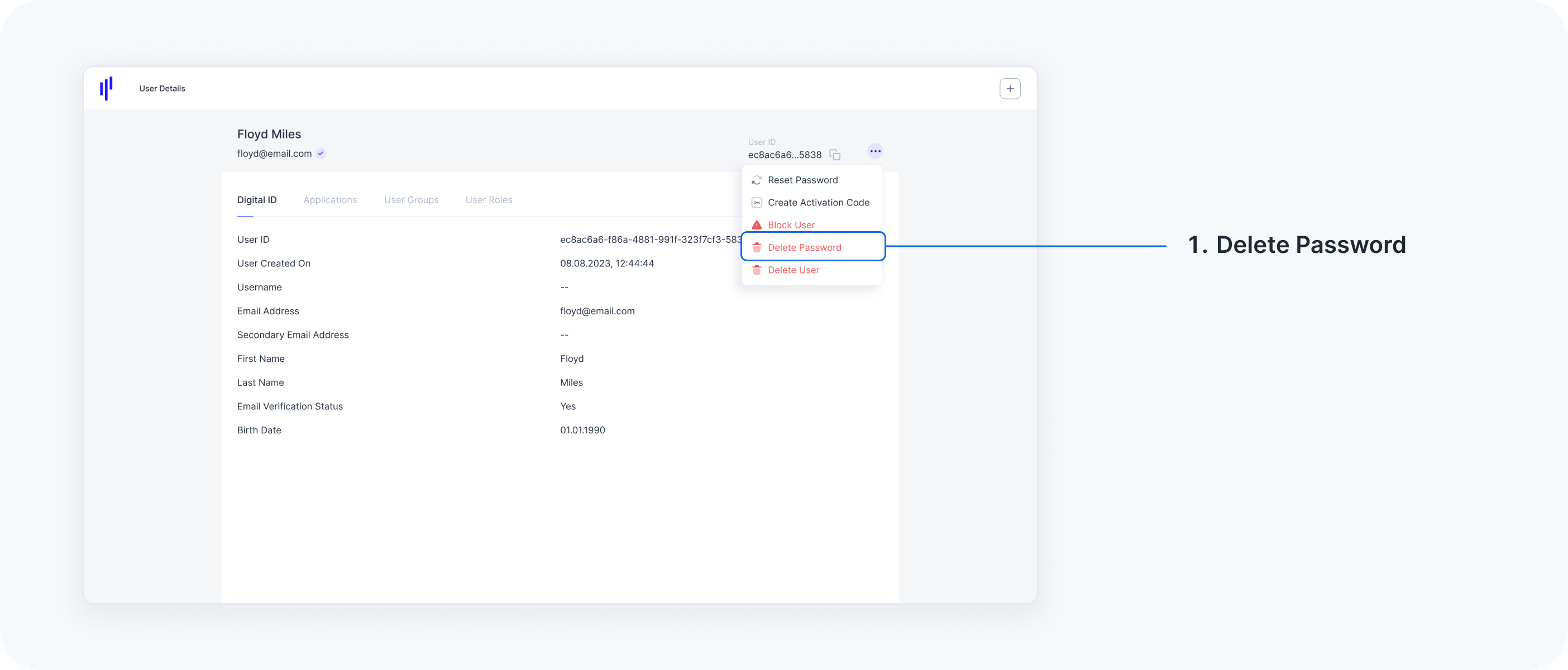Click the Delete User trash icon
The image size is (1568, 670).
757,270
